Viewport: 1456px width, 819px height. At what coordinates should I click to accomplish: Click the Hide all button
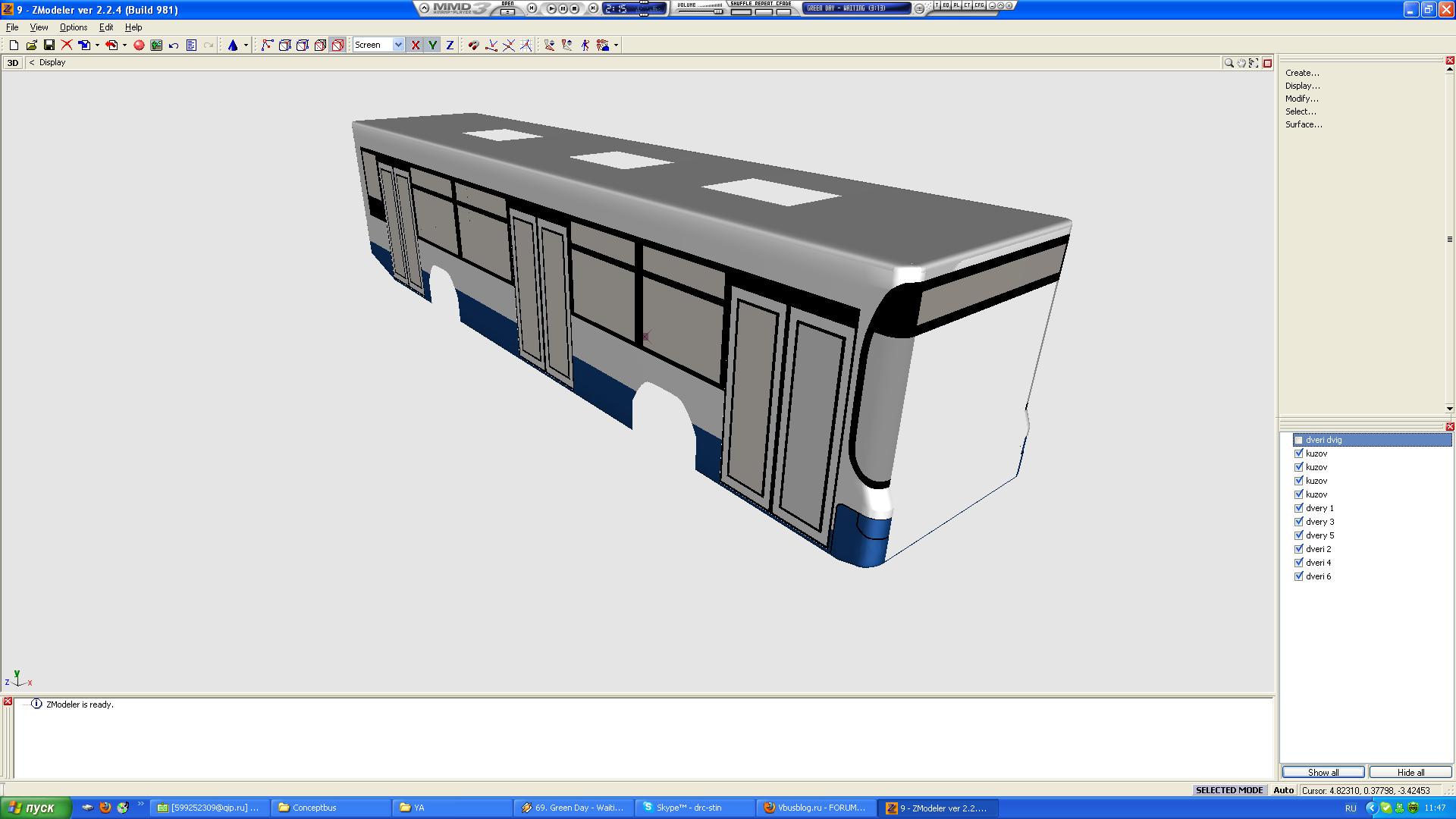1410,772
